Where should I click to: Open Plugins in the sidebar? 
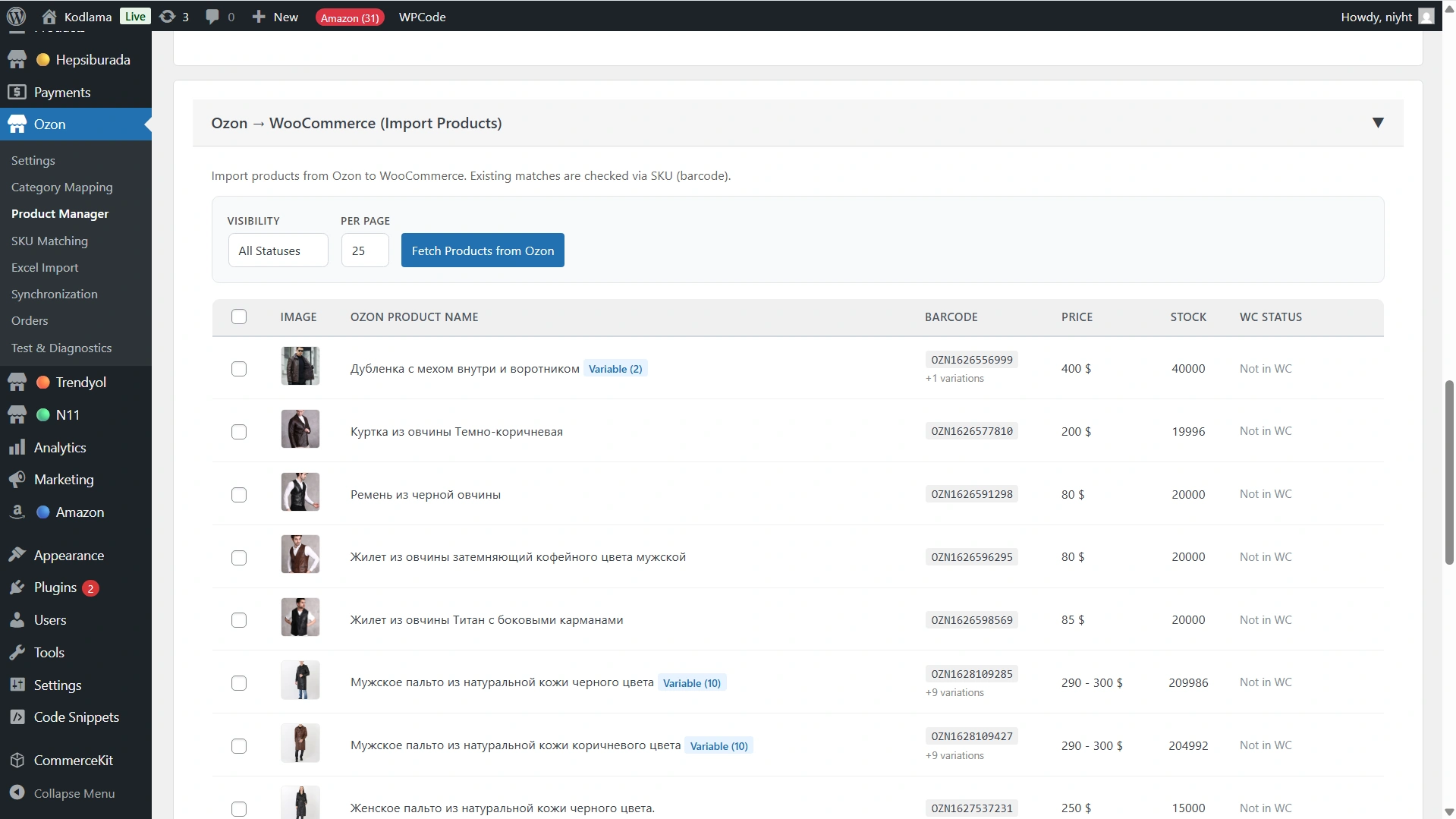point(55,587)
